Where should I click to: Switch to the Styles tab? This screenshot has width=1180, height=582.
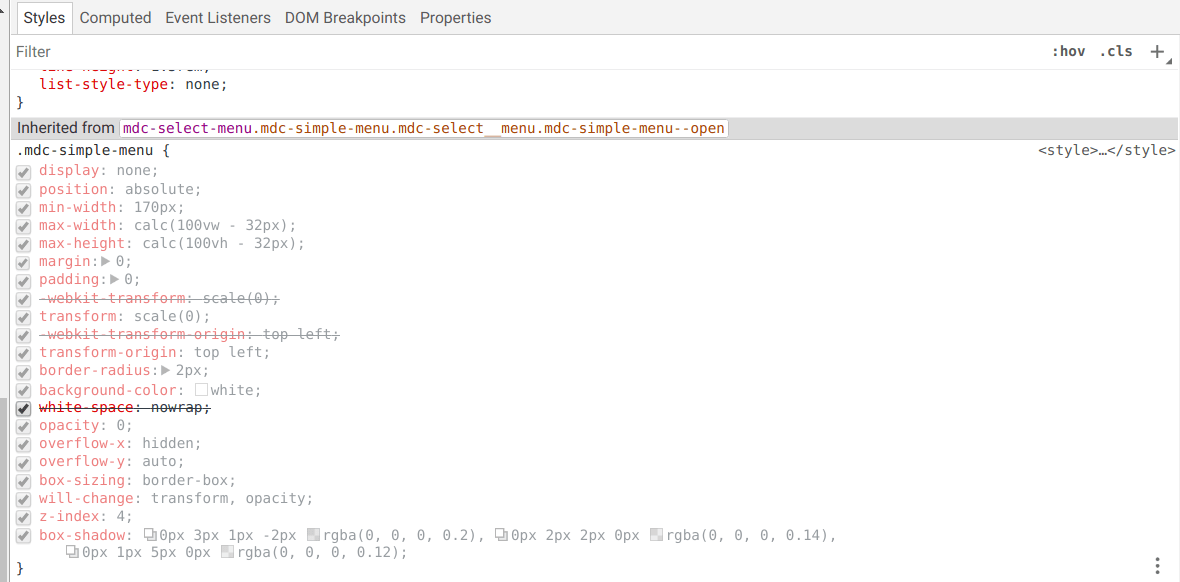click(x=45, y=17)
